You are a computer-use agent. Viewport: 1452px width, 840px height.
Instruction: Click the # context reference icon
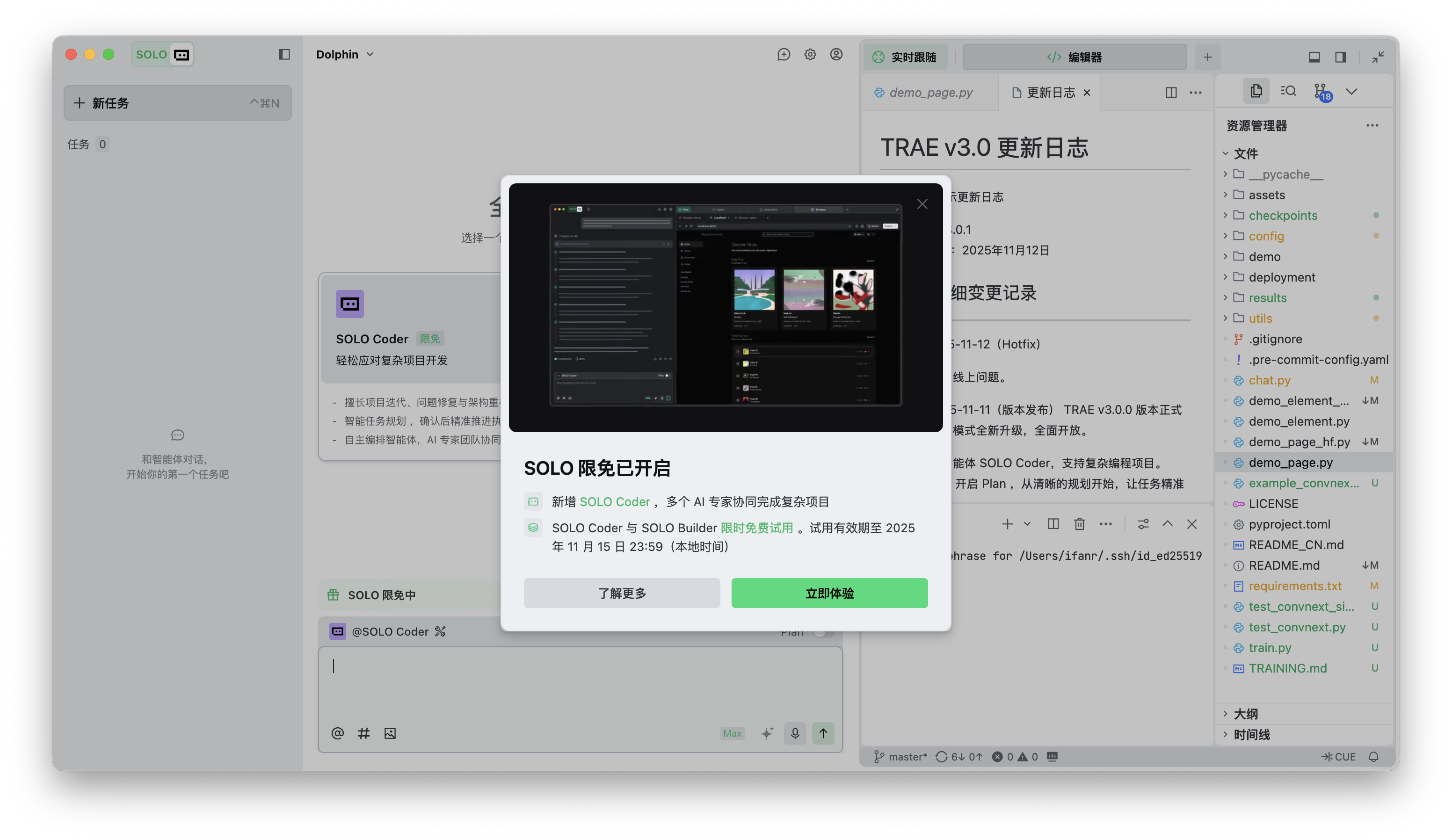(363, 733)
